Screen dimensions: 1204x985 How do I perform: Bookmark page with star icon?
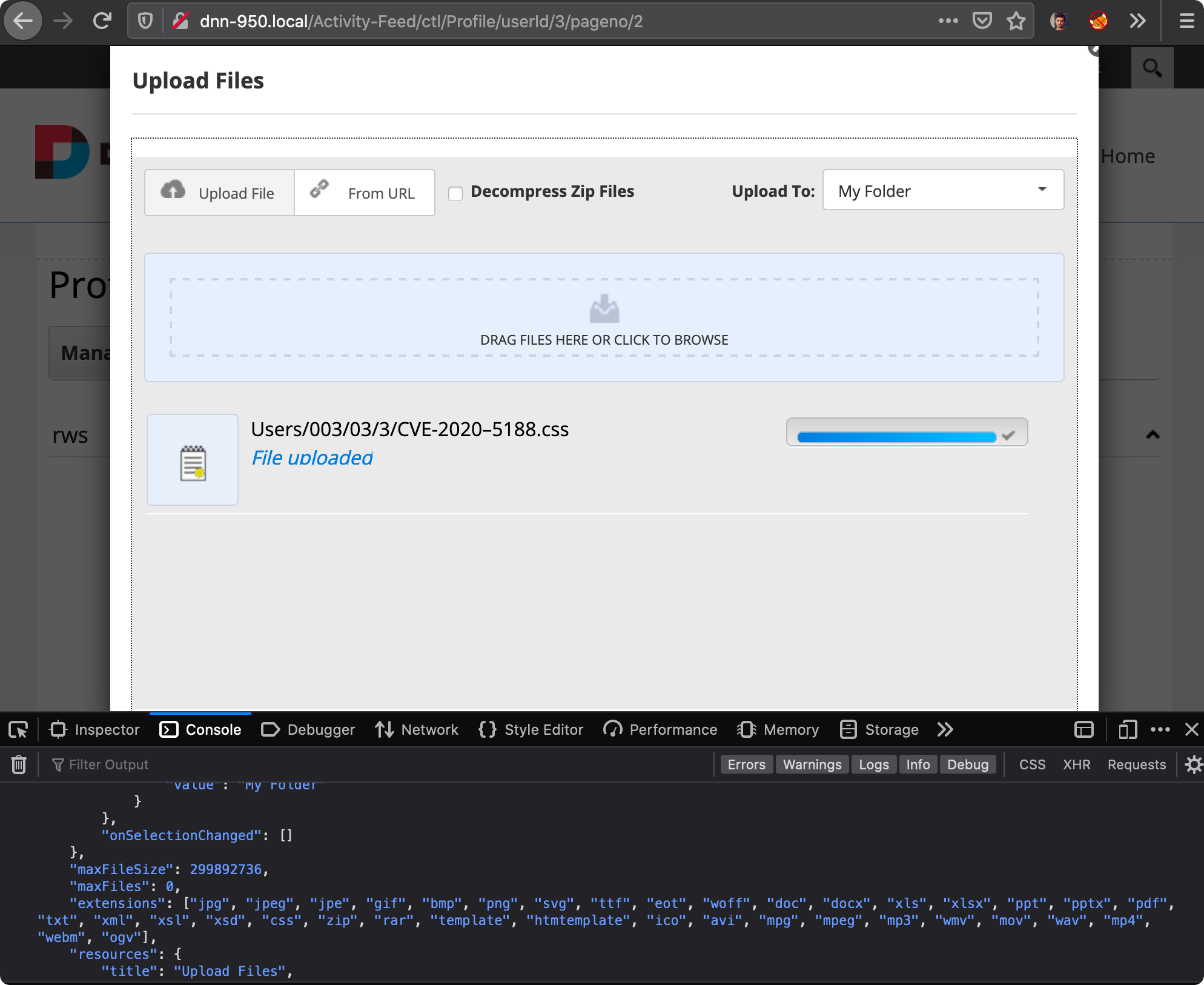(x=1016, y=21)
